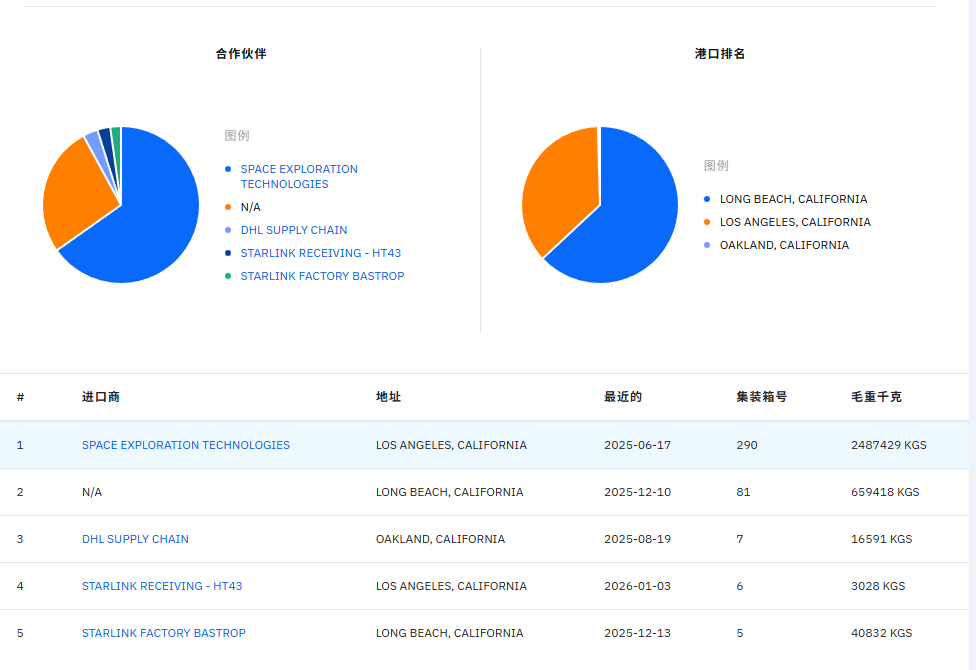This screenshot has width=976, height=670.
Task: Click blue legend dot for SPACE EXPLORATION TECHNOLOGIES
Action: [228, 169]
